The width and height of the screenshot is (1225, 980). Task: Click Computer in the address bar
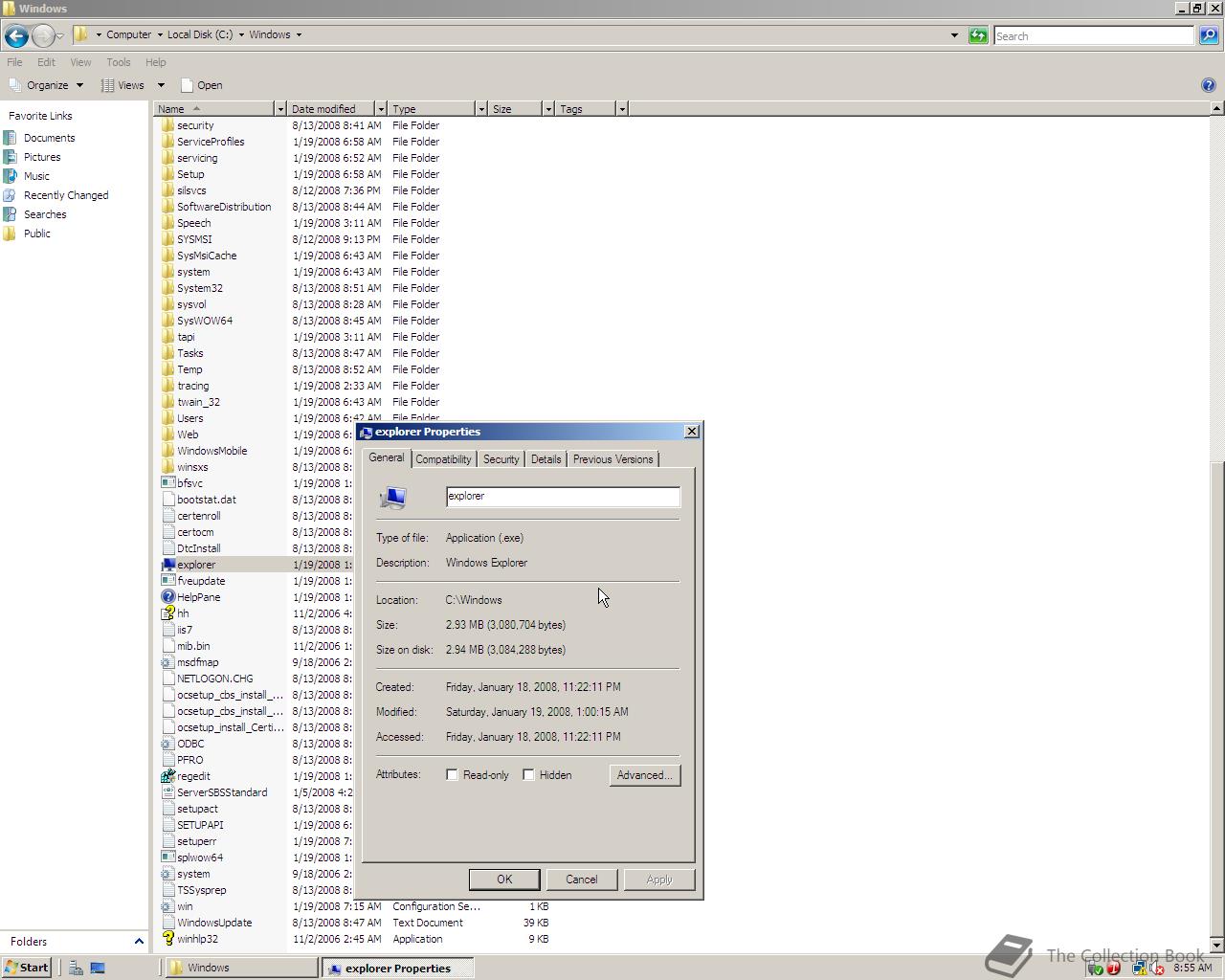coord(128,34)
